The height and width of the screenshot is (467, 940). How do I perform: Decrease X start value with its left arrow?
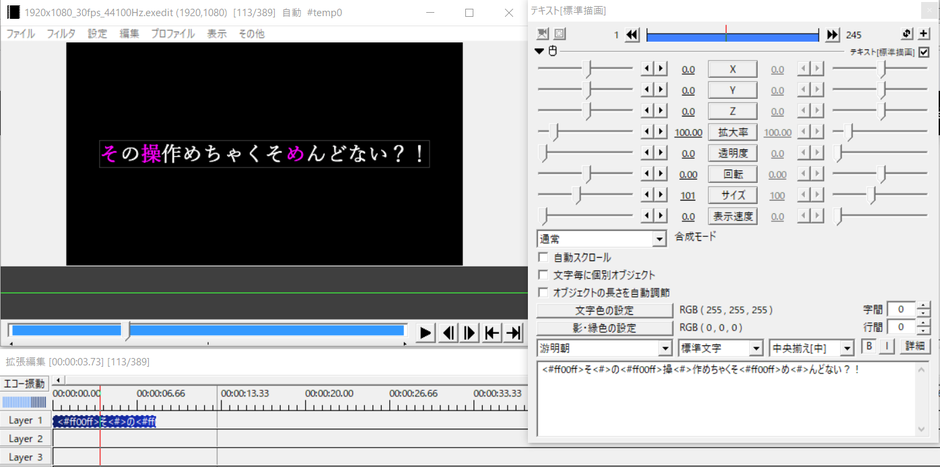(x=647, y=69)
